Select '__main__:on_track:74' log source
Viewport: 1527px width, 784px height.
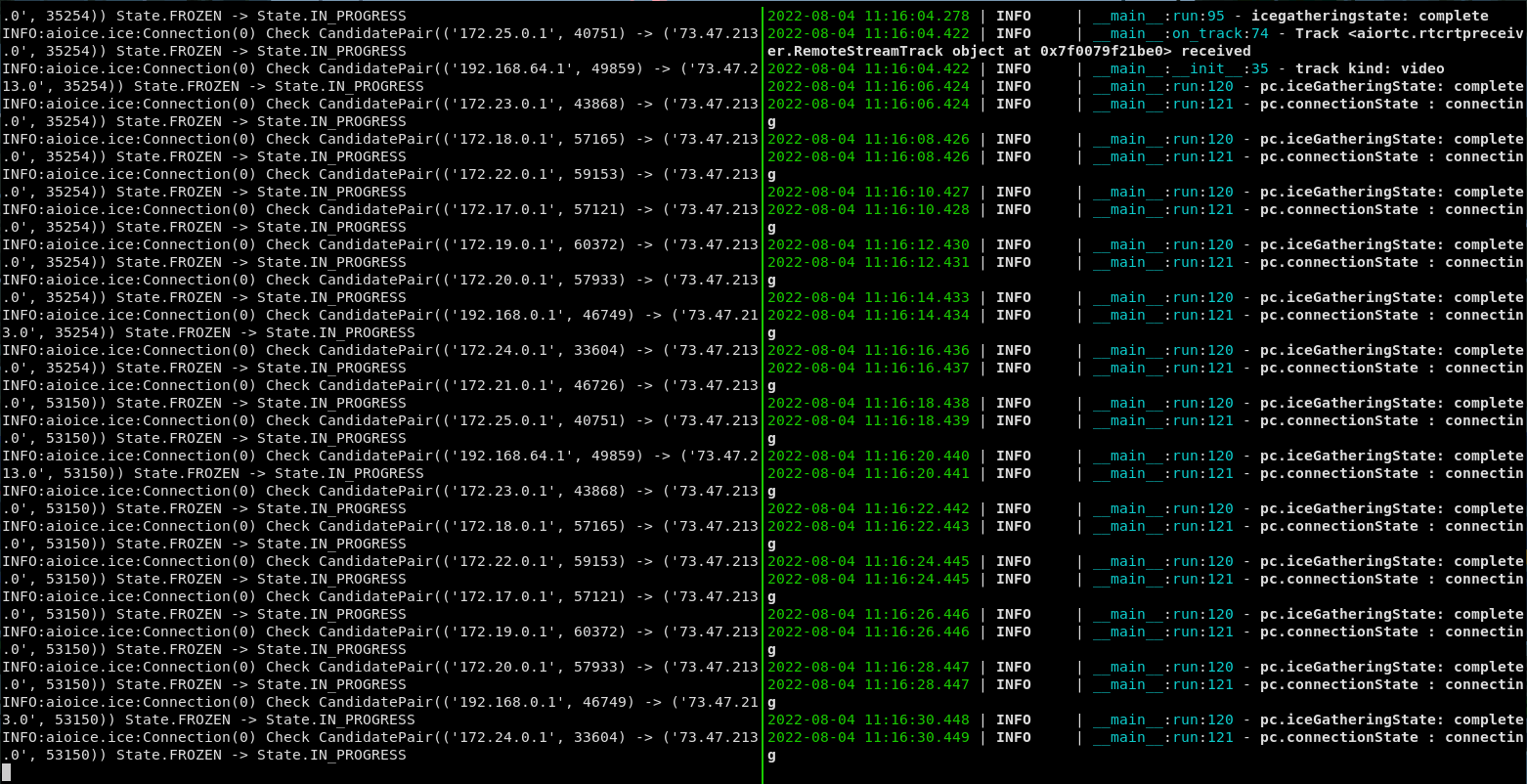[x=1181, y=33]
